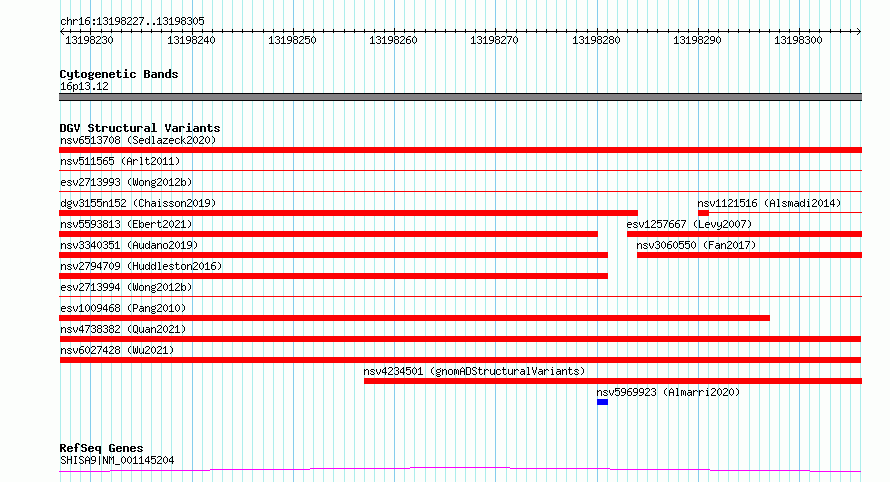Select the red bar under dgv3155n152
Viewport: 890px width, 482px height.
(x=349, y=213)
